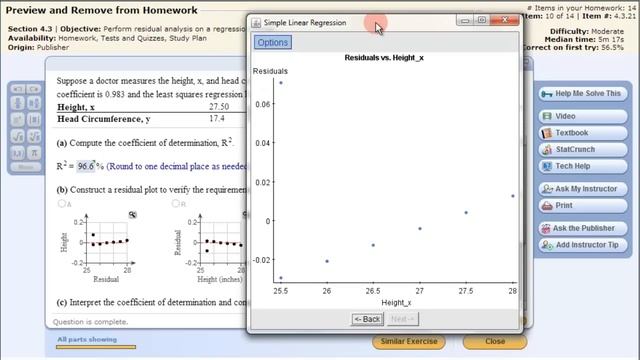Maximize the Simple Linear Regression window
640x360 pixels.
482,20
